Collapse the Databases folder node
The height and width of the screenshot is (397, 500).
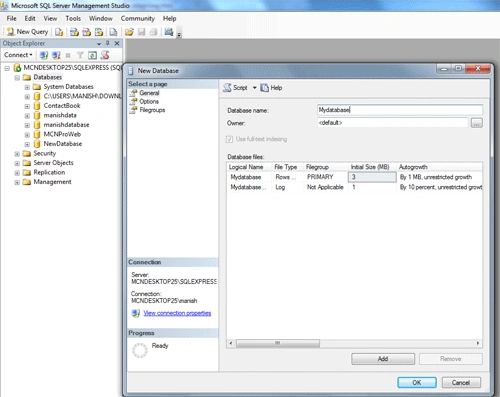(17, 78)
